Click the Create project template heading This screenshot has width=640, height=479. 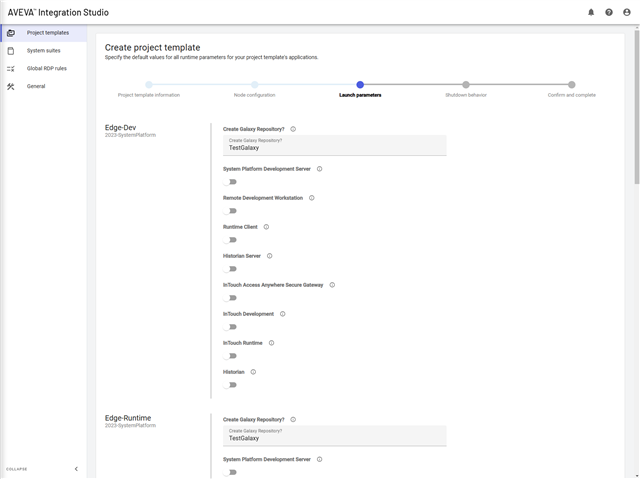[x=152, y=47]
